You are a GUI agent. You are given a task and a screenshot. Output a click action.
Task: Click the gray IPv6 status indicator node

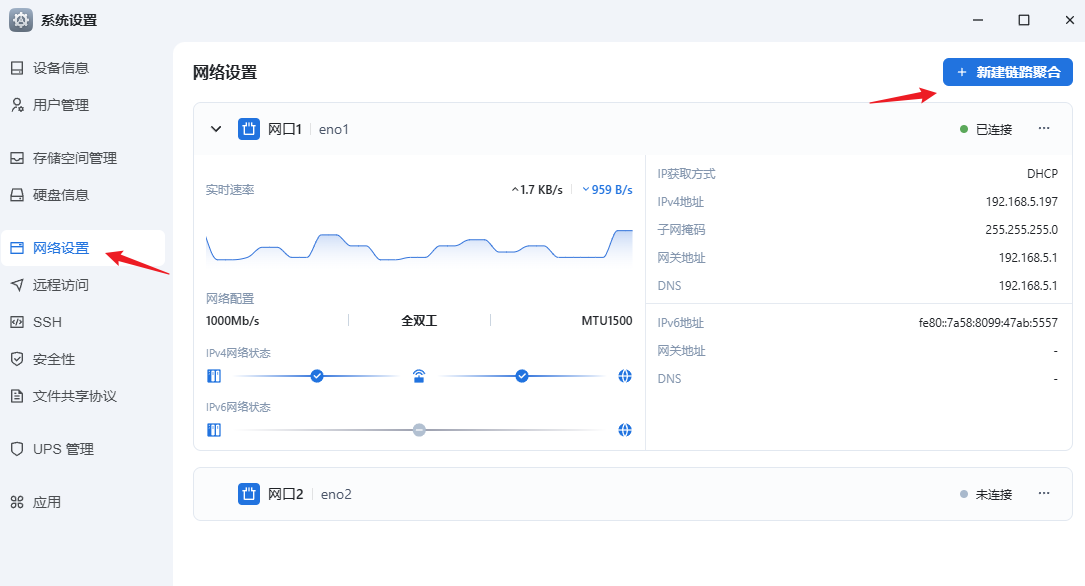tap(419, 430)
